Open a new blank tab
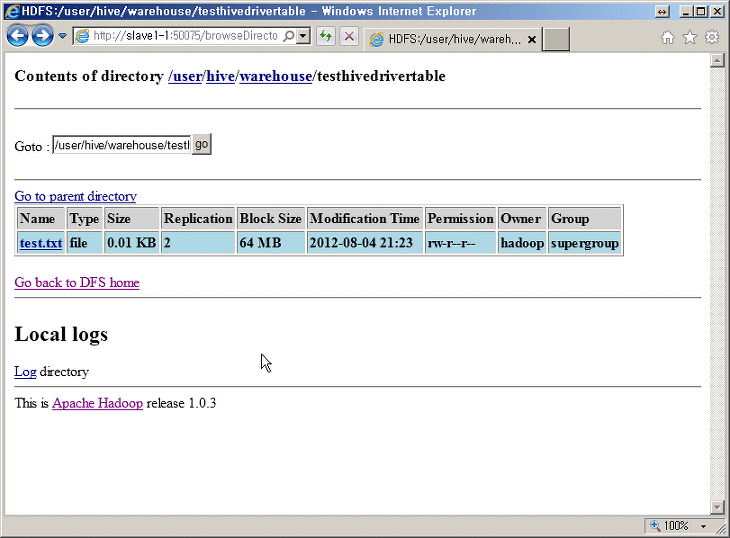 [x=556, y=40]
